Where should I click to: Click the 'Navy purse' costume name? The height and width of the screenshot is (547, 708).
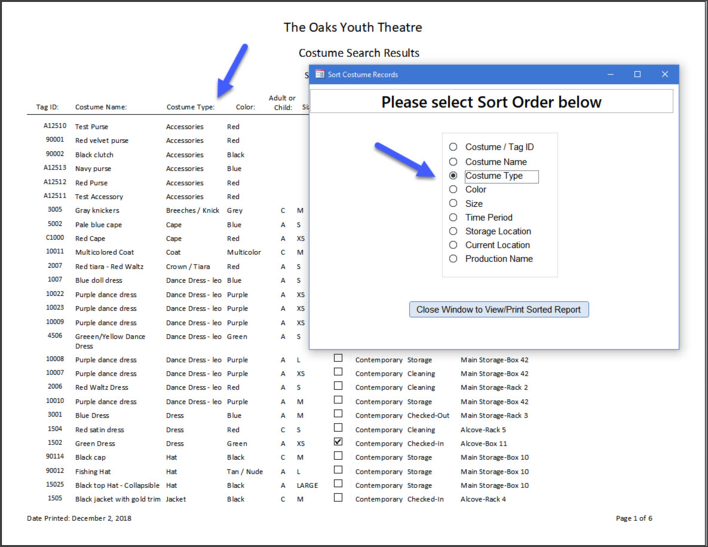pyautogui.click(x=93, y=168)
